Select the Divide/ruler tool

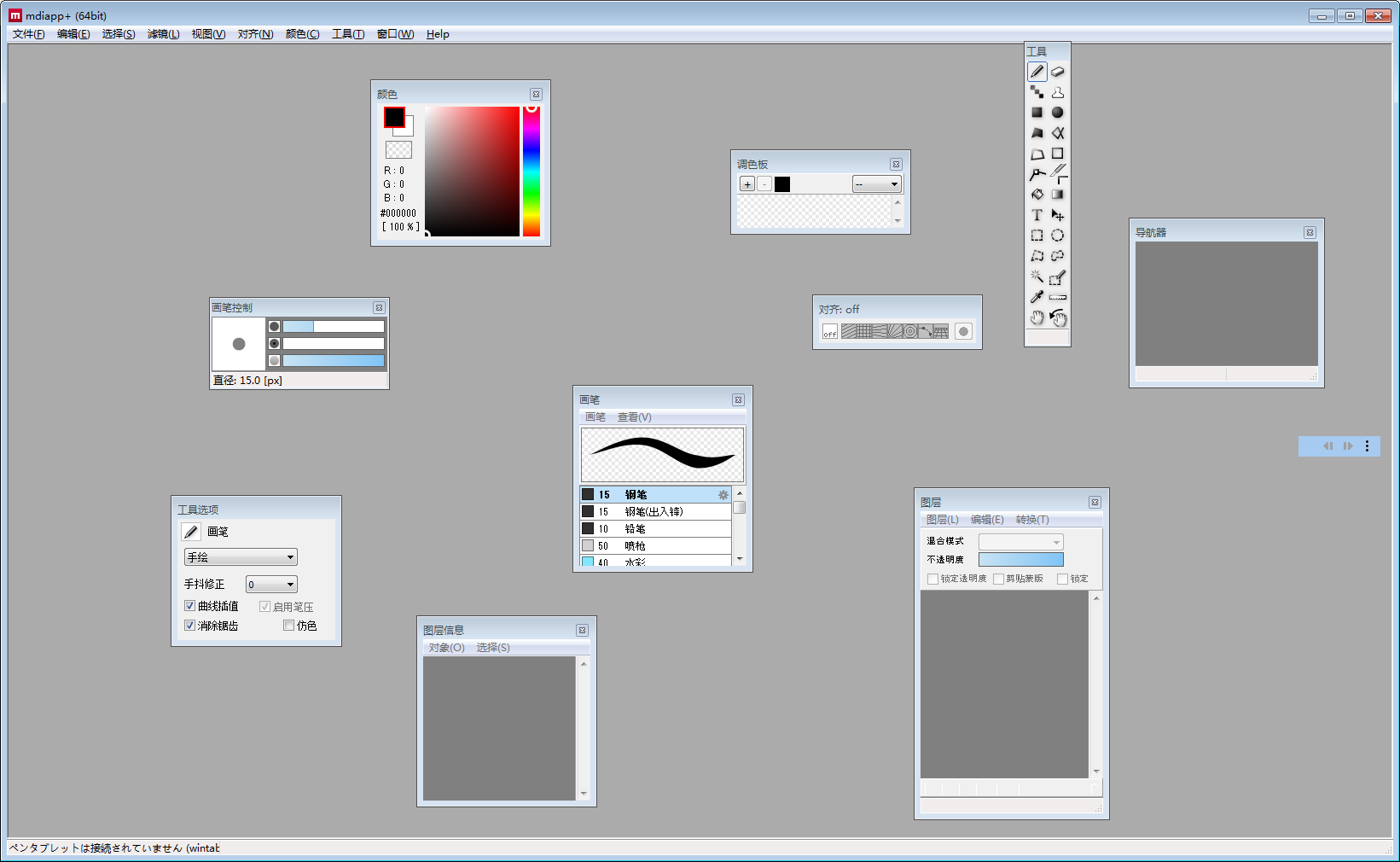1058,297
